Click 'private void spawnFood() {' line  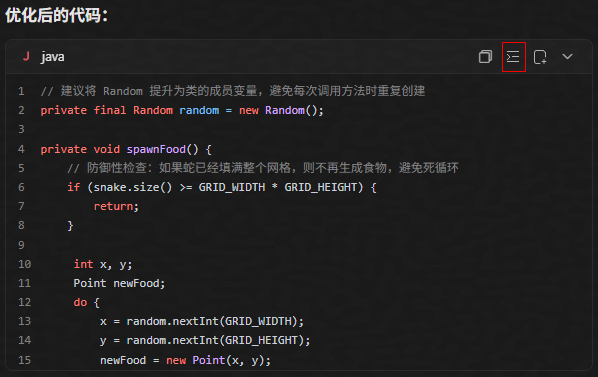tap(126, 149)
